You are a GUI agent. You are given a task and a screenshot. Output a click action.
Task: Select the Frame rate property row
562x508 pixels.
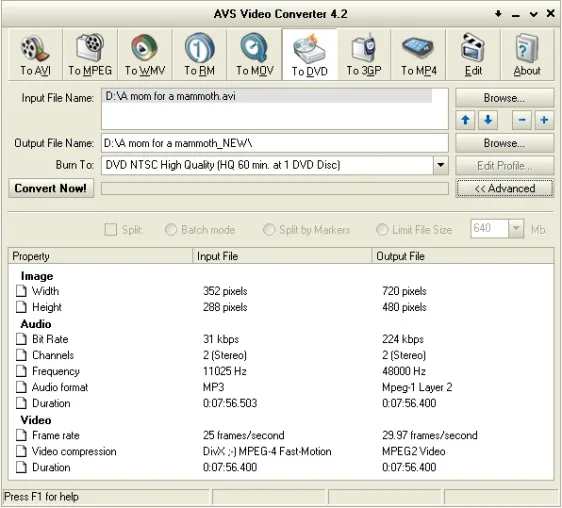coord(281,435)
